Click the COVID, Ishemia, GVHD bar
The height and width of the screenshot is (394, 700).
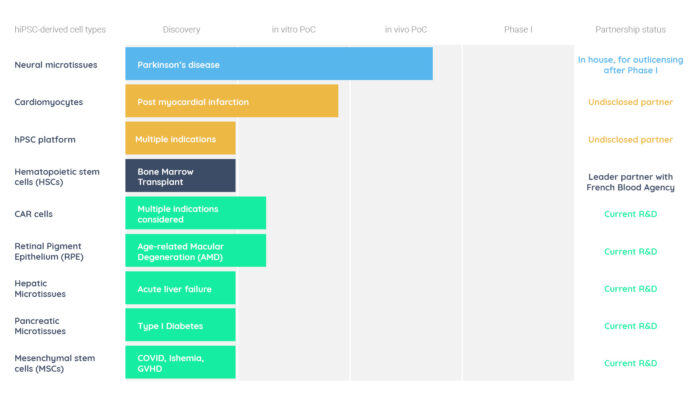(180, 363)
